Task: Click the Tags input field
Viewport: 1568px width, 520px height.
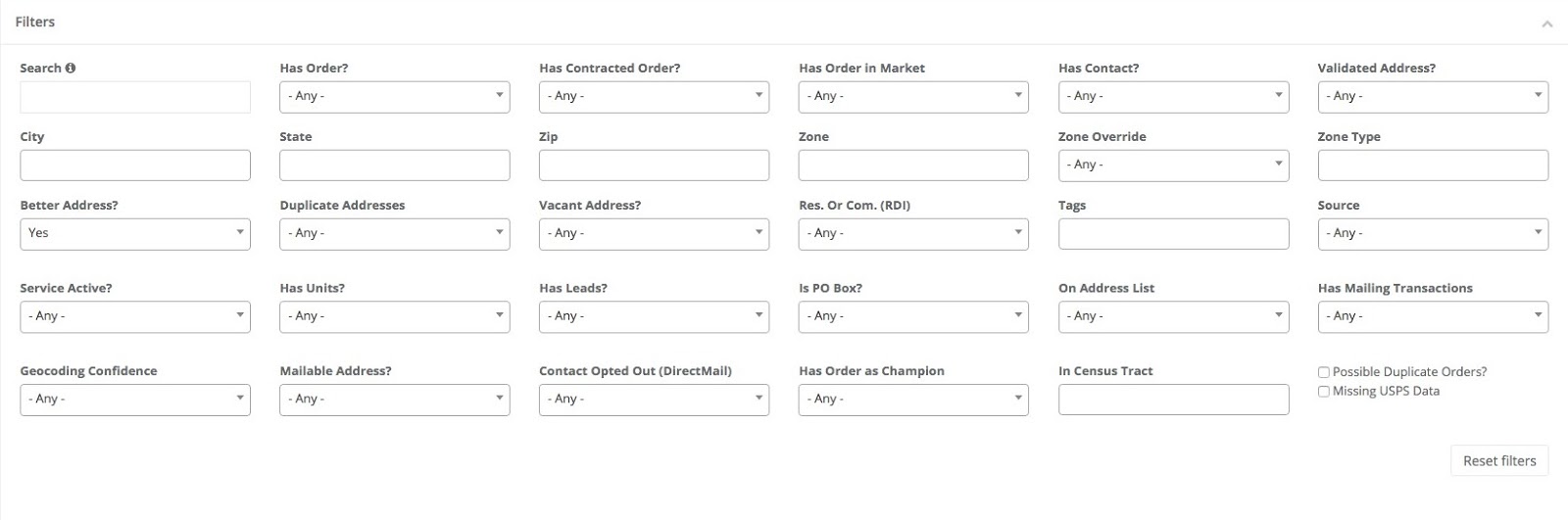Action: (1173, 233)
